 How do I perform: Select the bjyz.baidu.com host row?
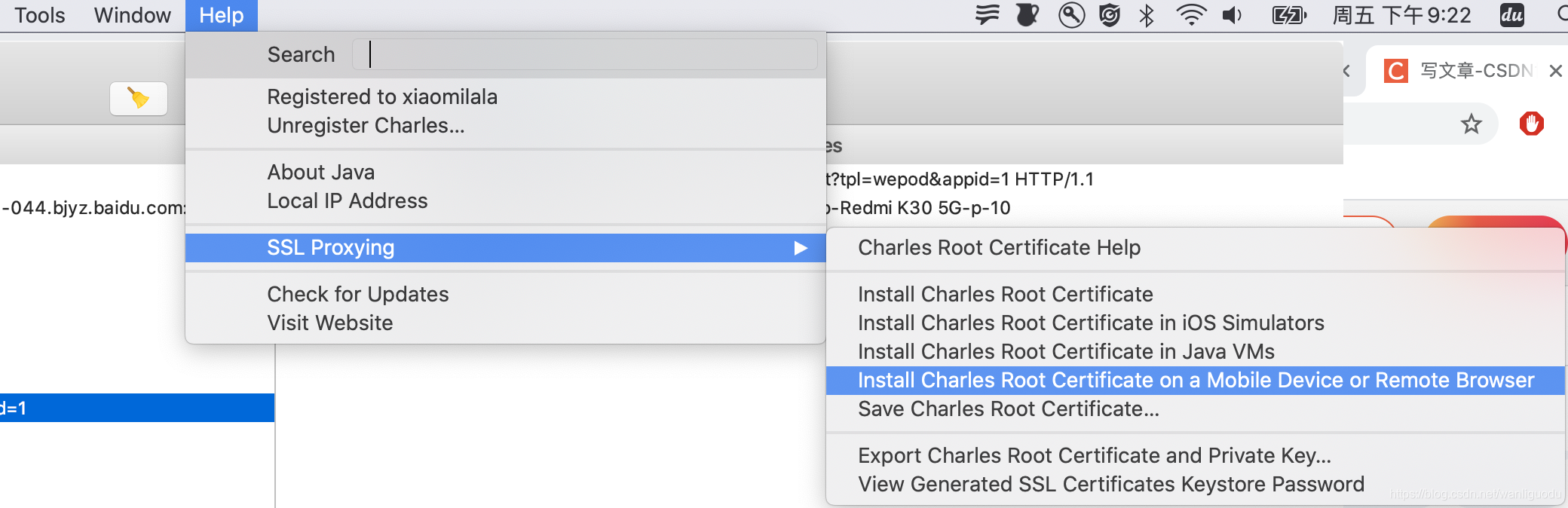[93, 208]
